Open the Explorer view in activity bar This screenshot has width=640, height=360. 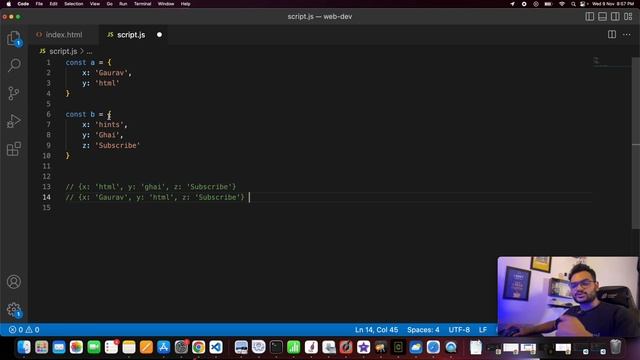14,39
